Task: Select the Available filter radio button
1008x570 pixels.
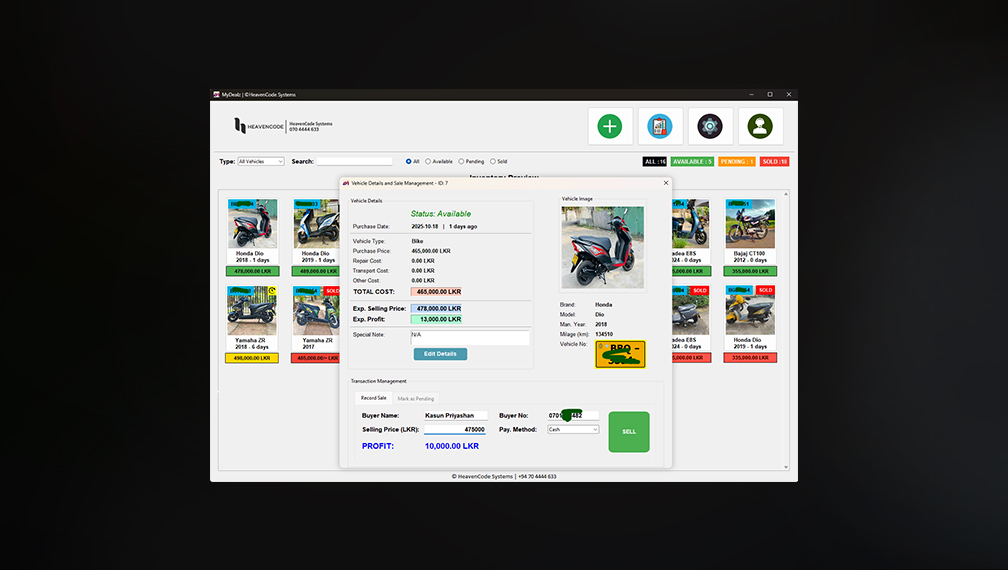Action: click(429, 161)
